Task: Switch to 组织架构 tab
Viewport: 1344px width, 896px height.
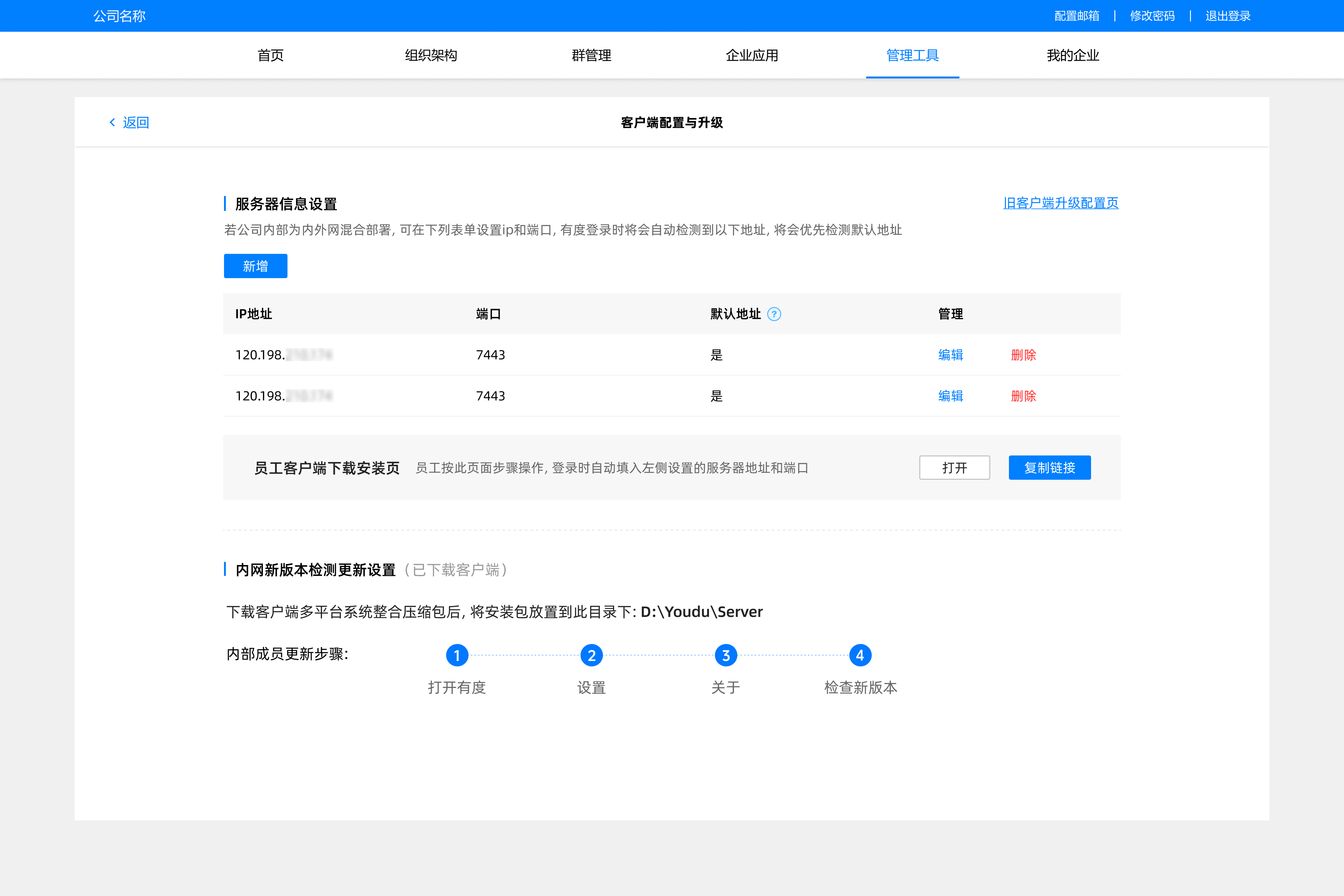Action: coord(431,55)
